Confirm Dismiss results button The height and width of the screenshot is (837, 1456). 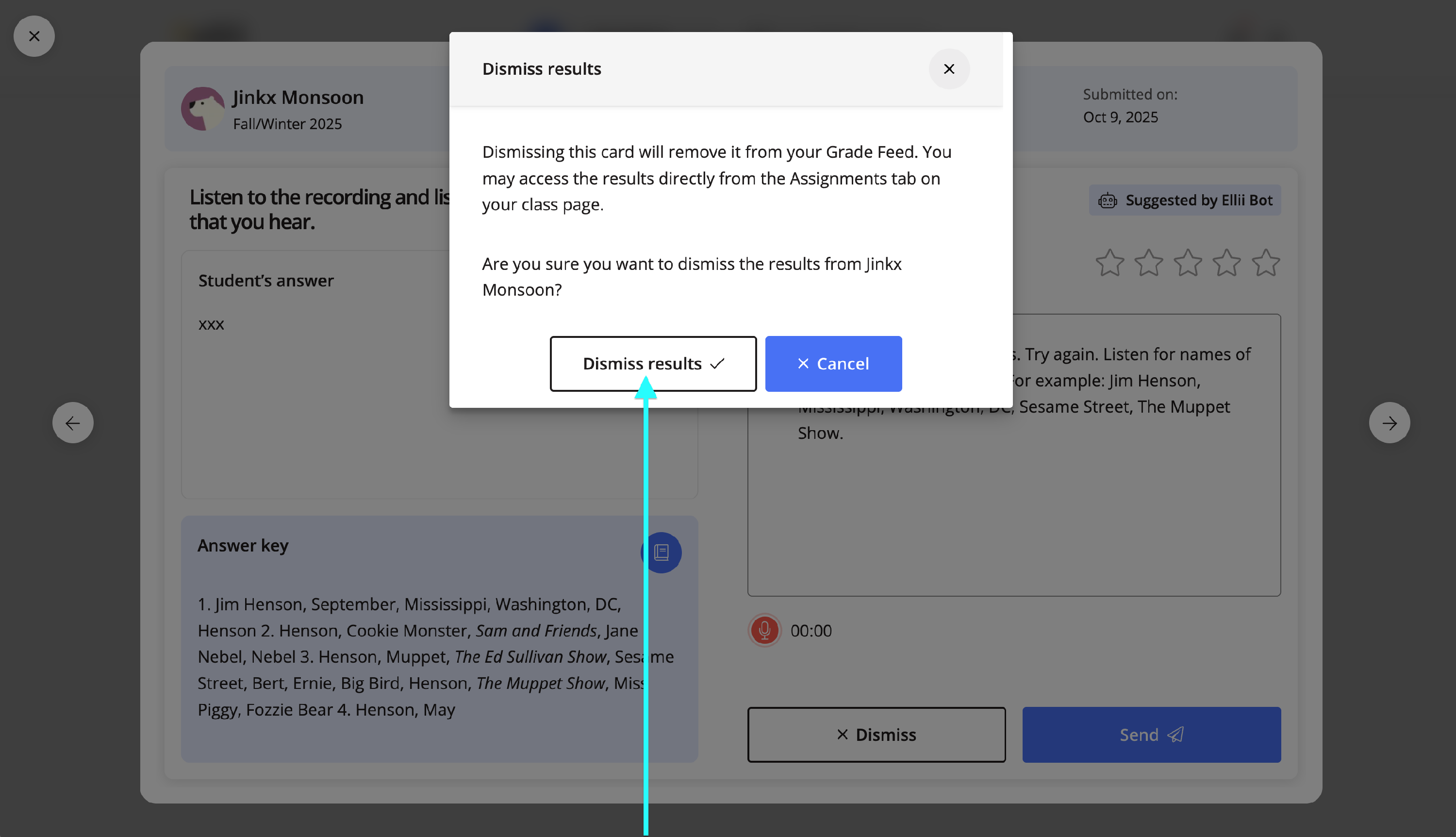(x=653, y=363)
